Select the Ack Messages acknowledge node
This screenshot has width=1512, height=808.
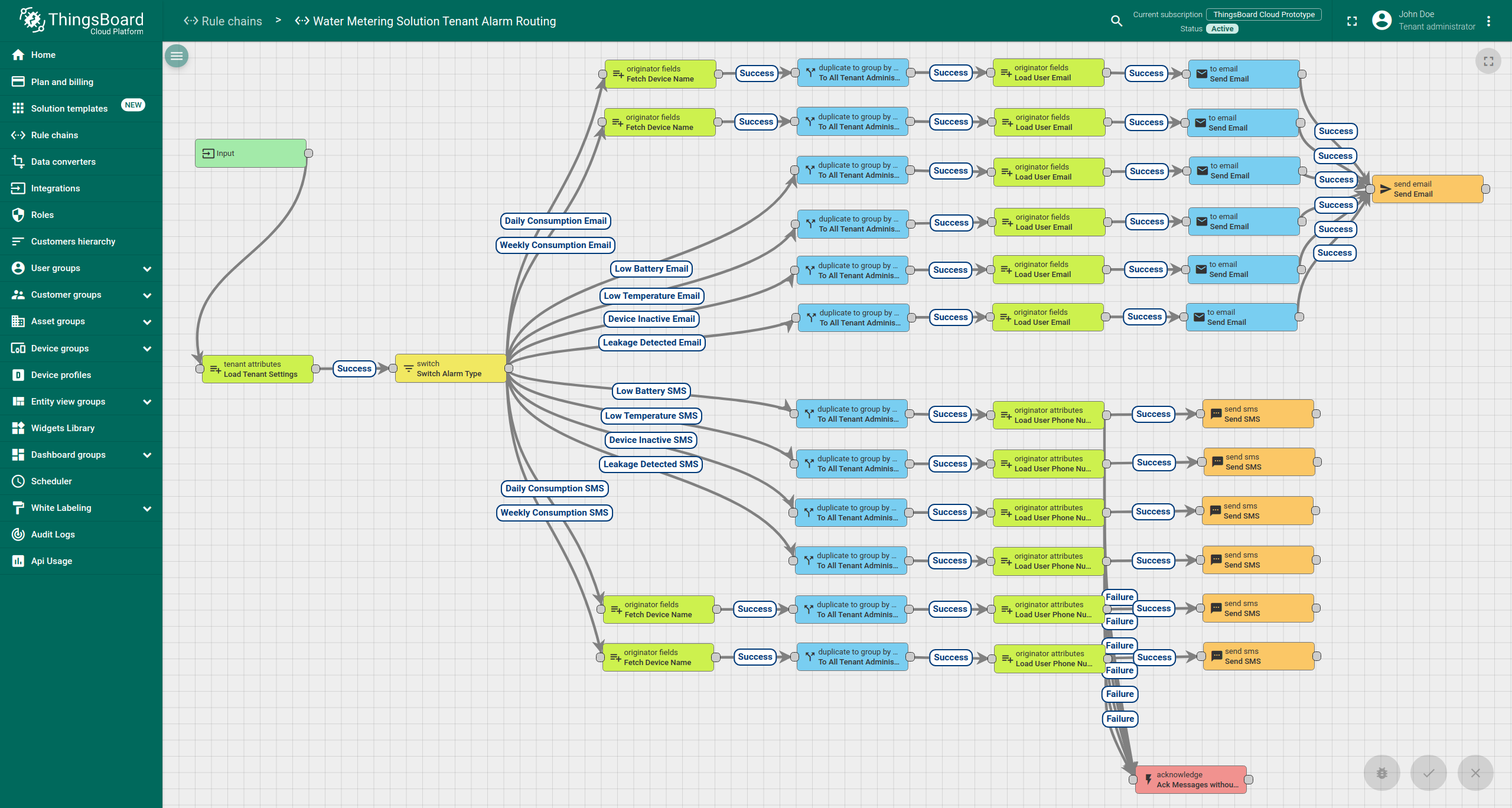tap(1190, 780)
